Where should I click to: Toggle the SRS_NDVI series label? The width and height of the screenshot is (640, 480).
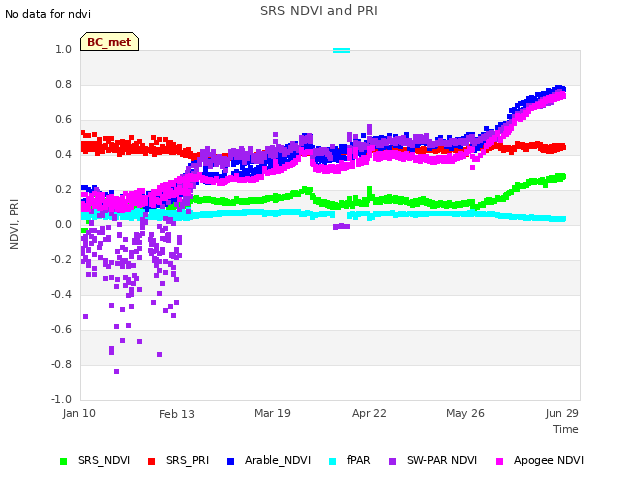(104, 460)
